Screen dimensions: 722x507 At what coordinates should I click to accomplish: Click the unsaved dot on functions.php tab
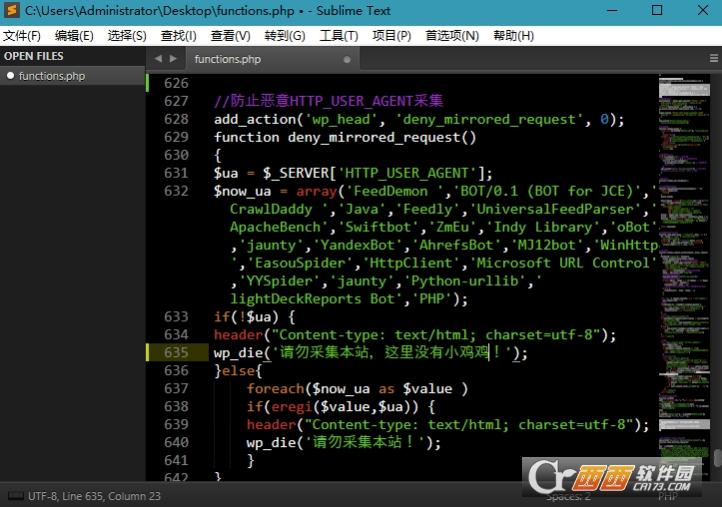pos(347,59)
